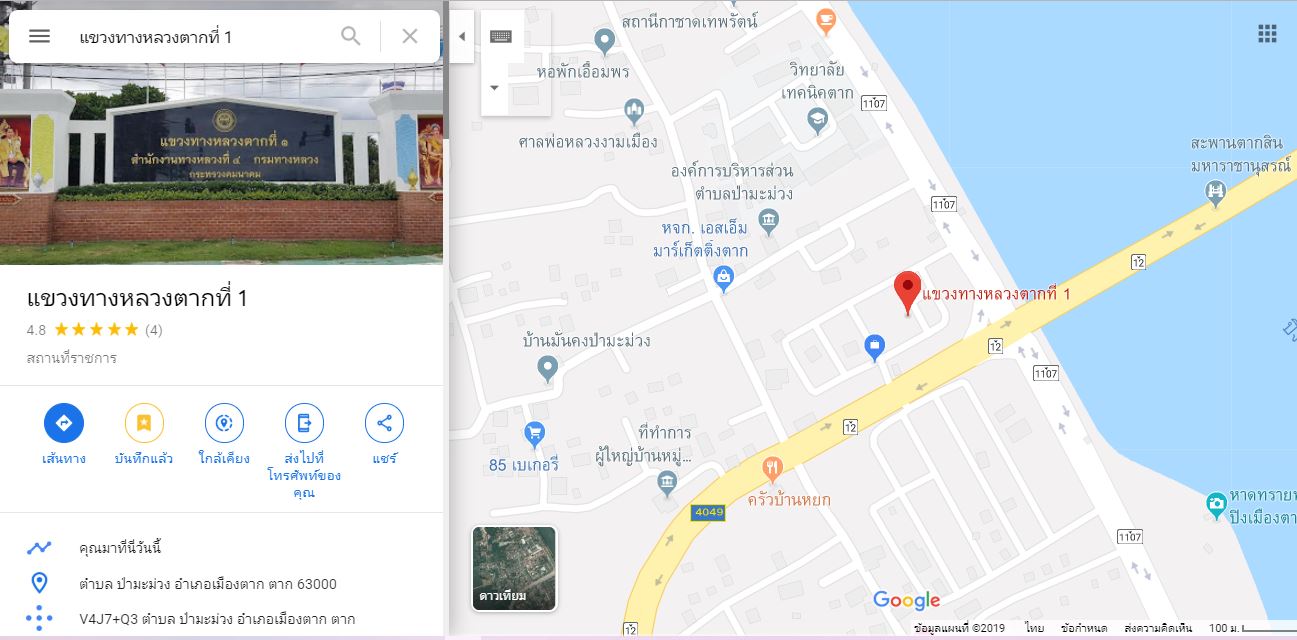
Task: Clear search with the X button
Action: click(x=410, y=36)
